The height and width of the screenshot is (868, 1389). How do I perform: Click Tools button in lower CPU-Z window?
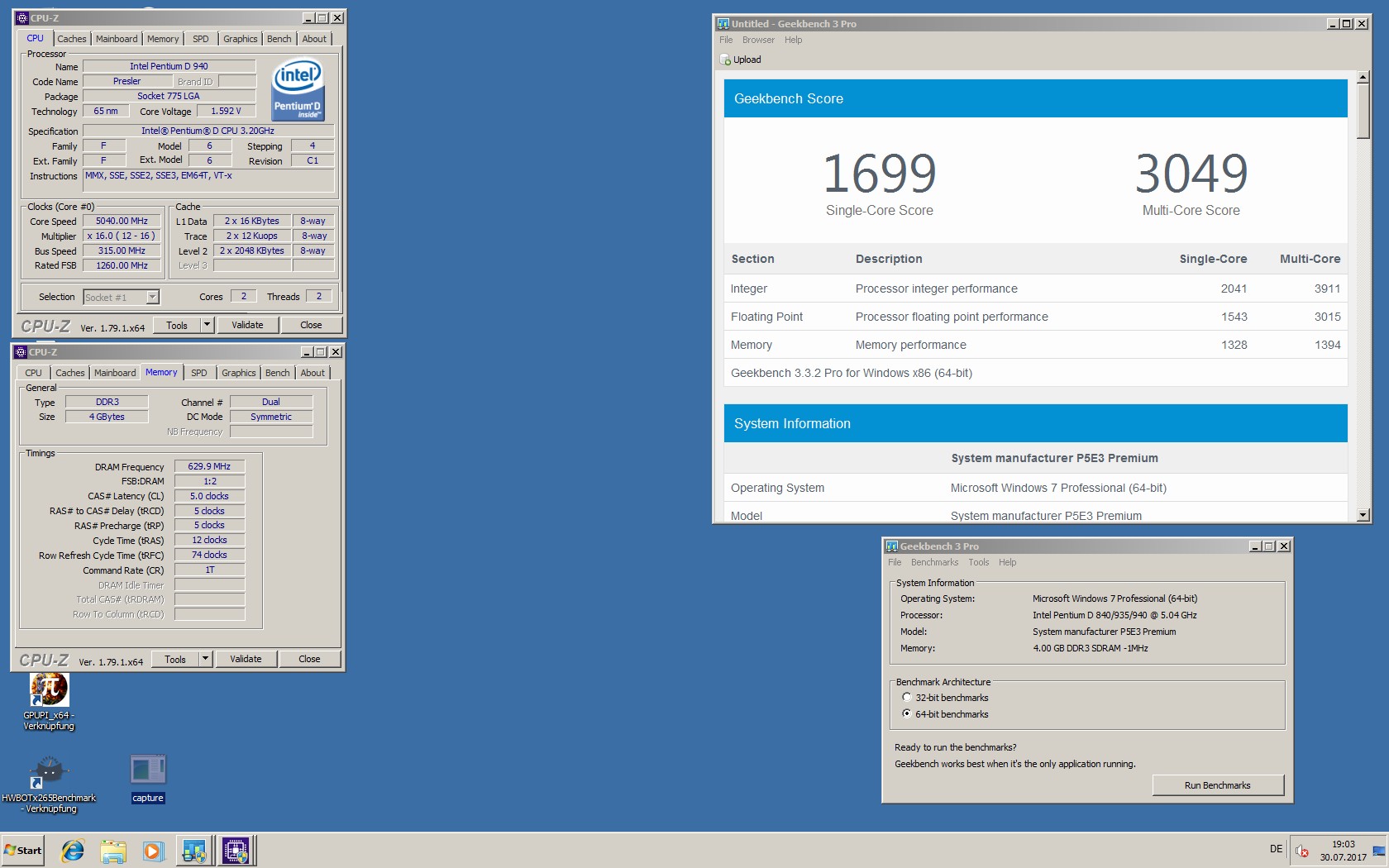coord(175,659)
